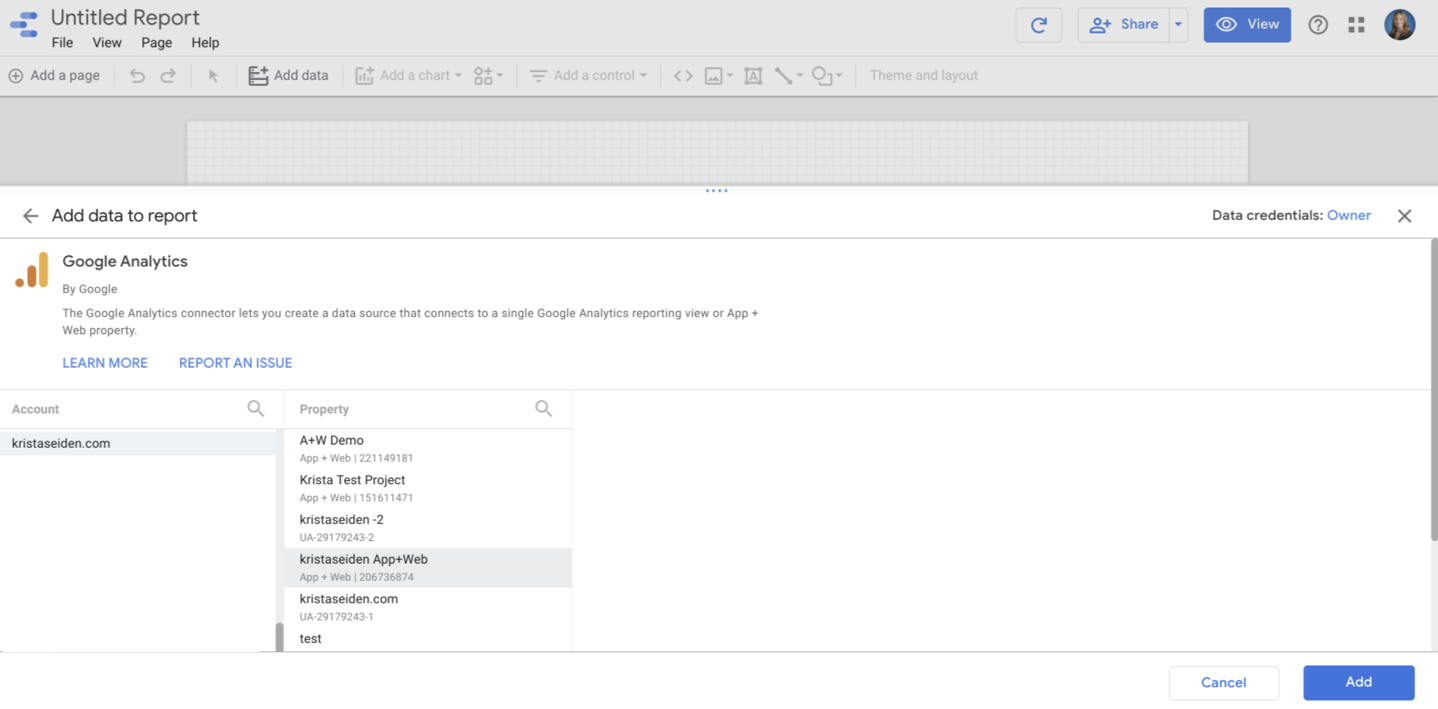Click the Data Studio logo icon
1438x709 pixels.
pyautogui.click(x=24, y=24)
